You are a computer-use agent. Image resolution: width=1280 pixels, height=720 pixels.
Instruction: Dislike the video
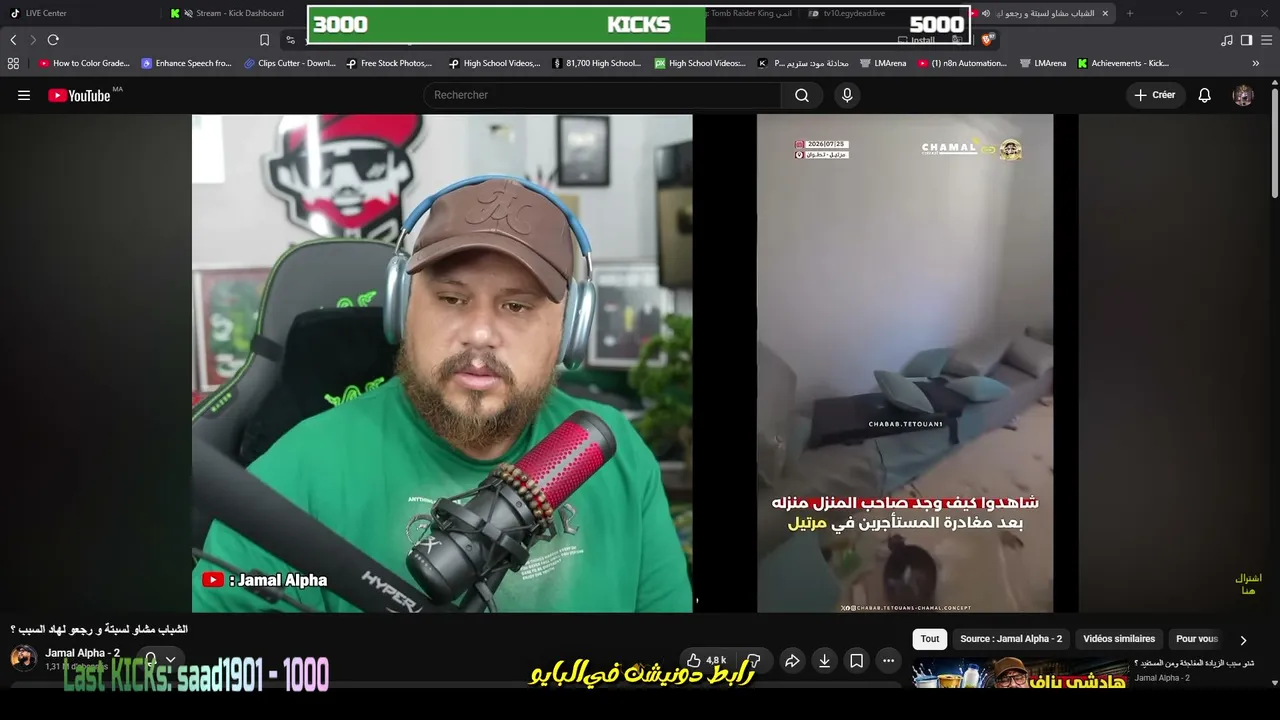753,660
